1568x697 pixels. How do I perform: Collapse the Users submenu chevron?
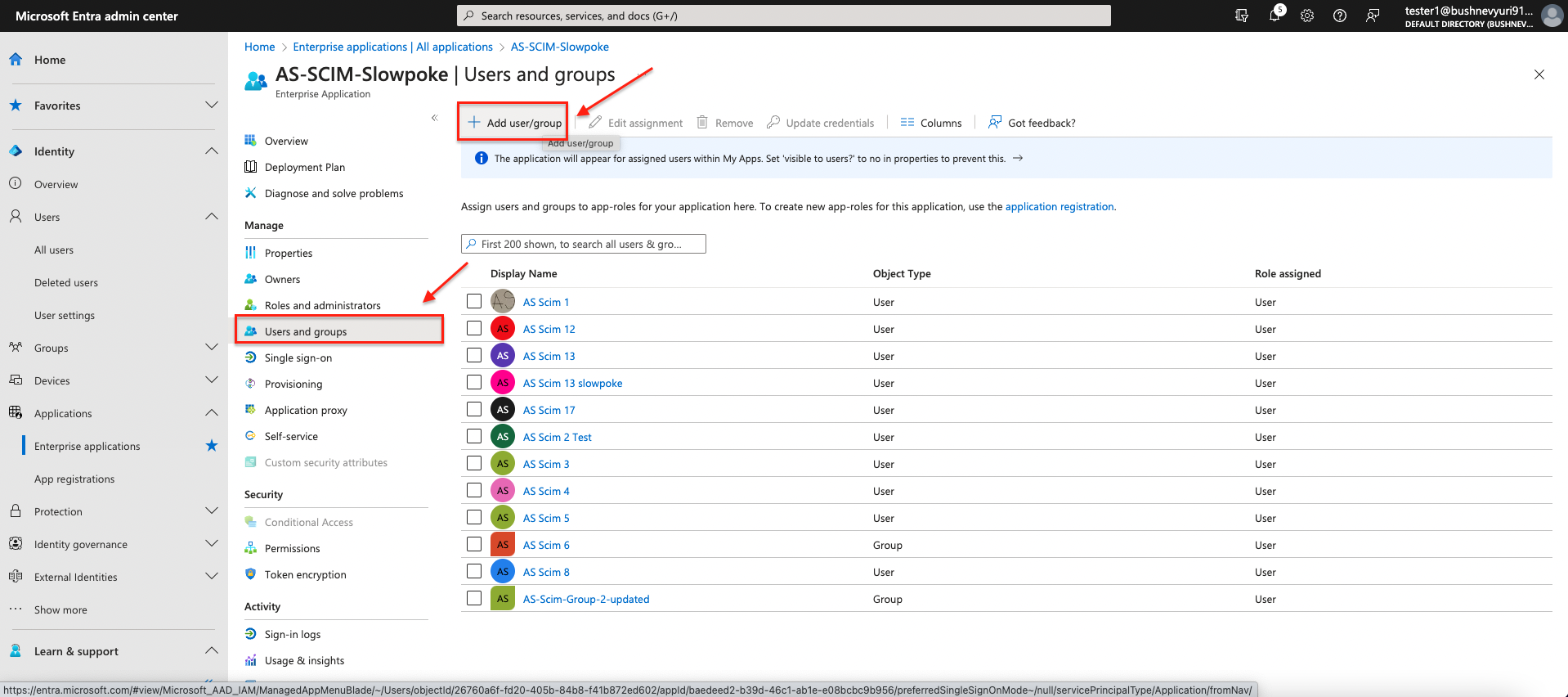click(x=212, y=216)
